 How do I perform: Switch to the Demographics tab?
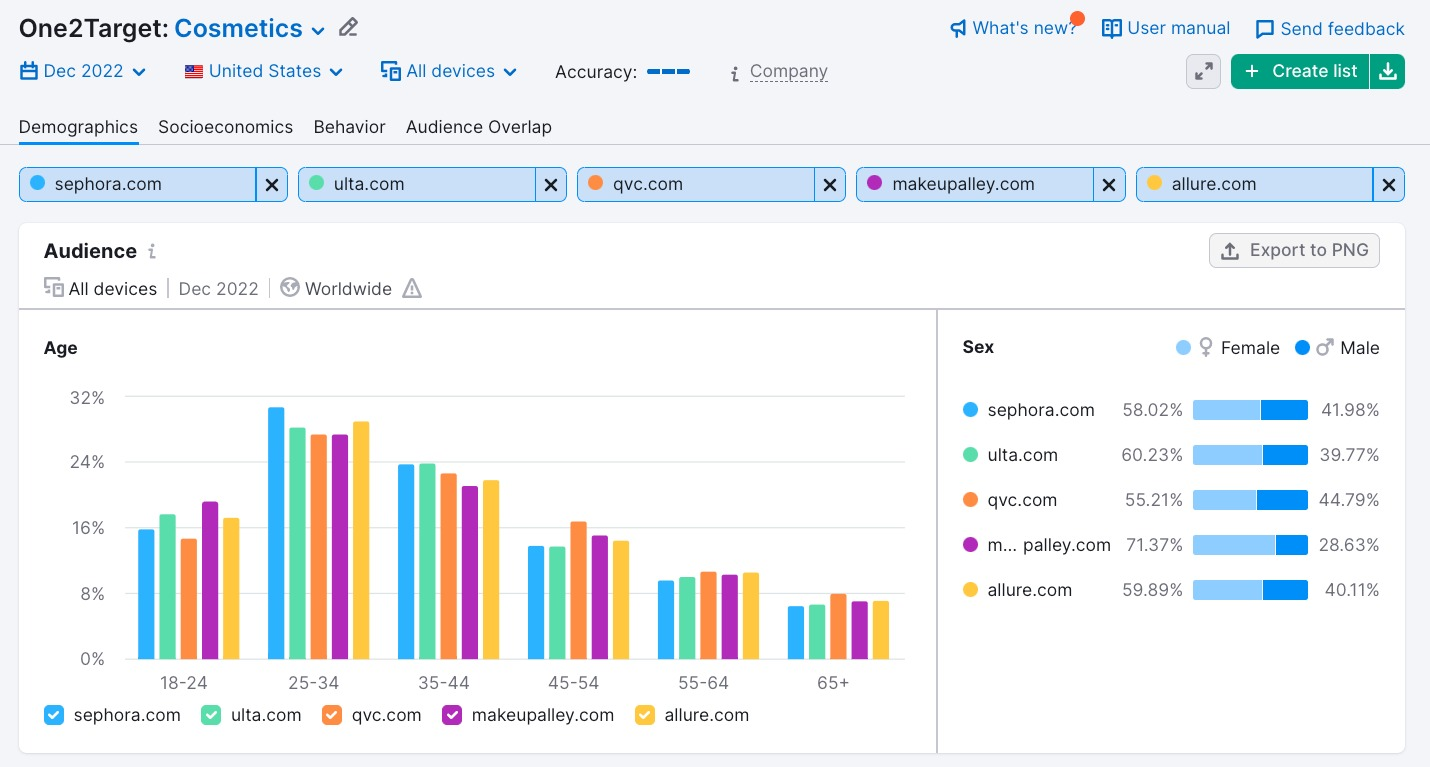[78, 127]
